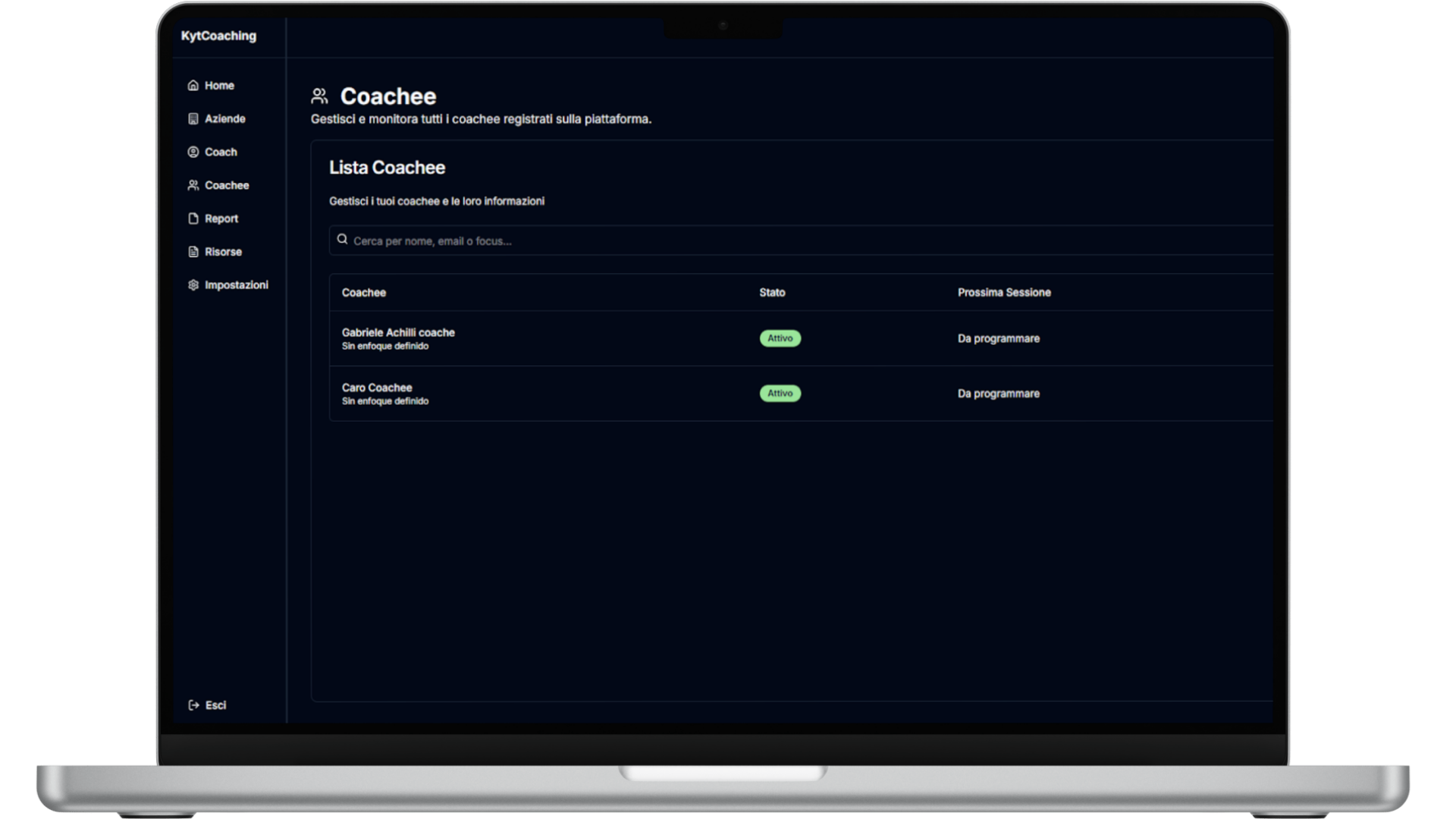
Task: Open Gabriele Achilli coache entry
Action: coord(398,333)
